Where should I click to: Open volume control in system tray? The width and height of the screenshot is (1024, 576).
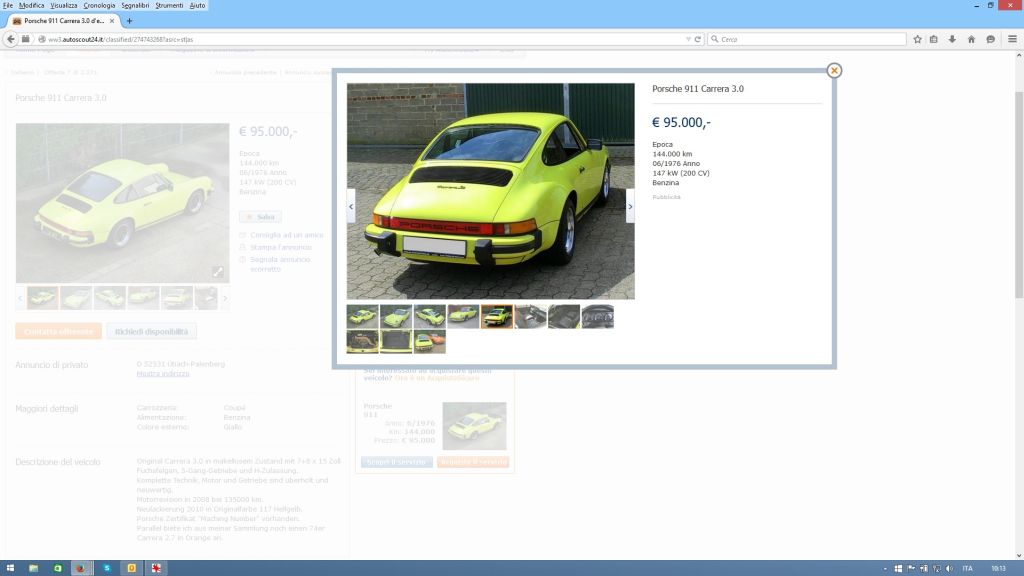coord(950,569)
